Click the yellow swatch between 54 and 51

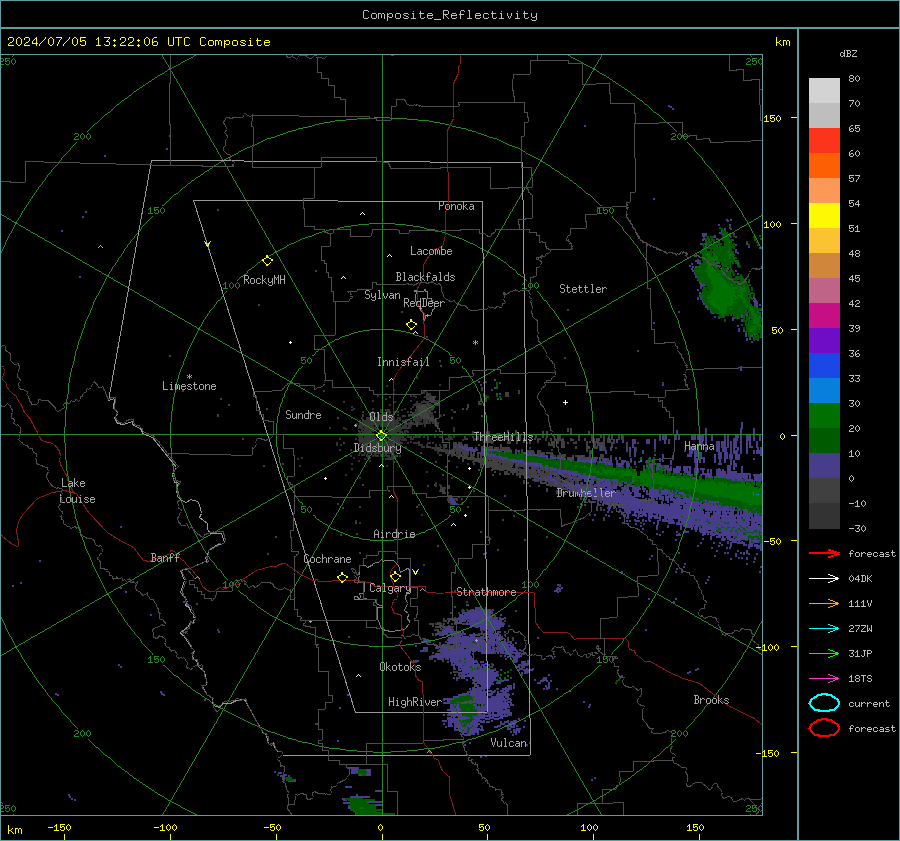pos(824,216)
